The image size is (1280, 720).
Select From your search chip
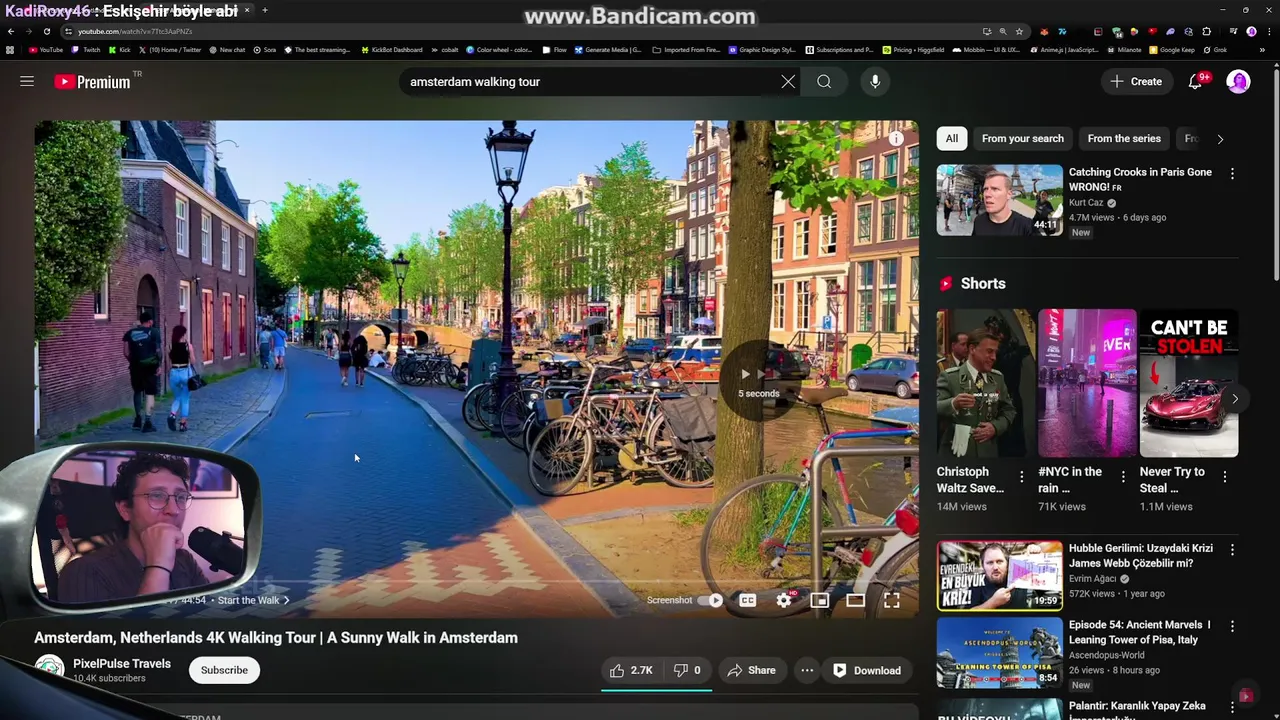pos(1023,139)
